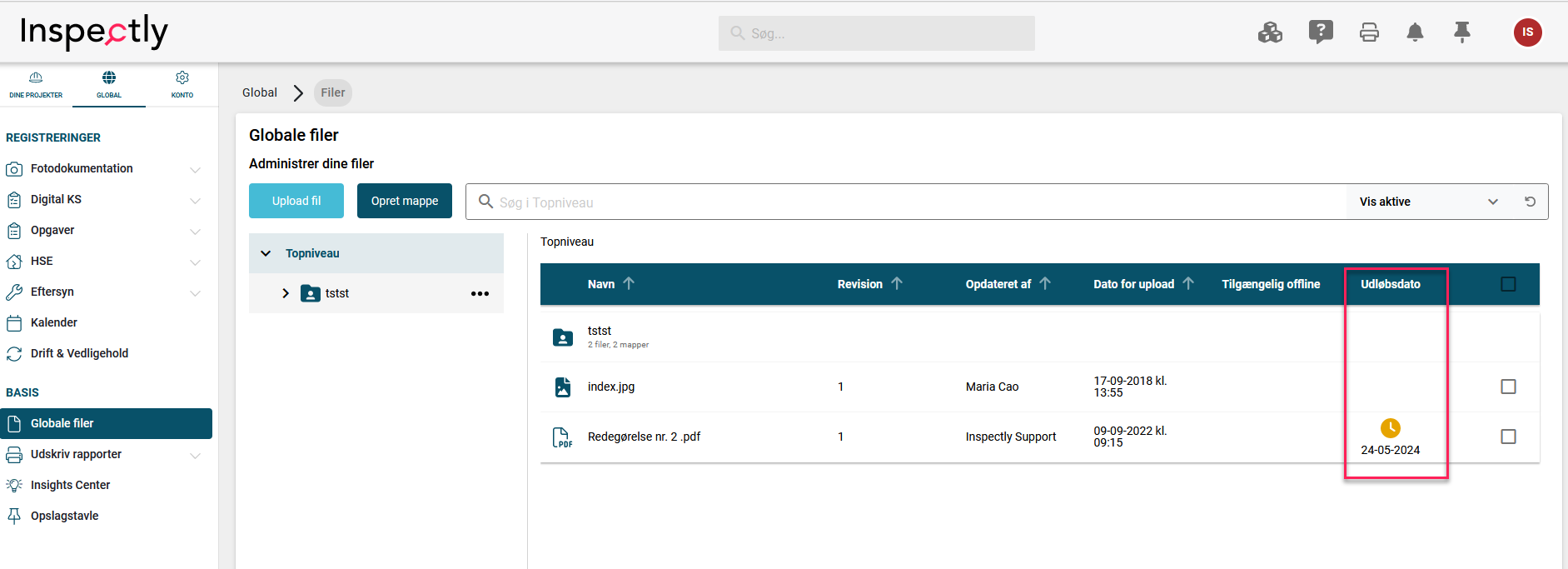Click the Opret mappe button
This screenshot has width=1568, height=569.
tap(405, 201)
